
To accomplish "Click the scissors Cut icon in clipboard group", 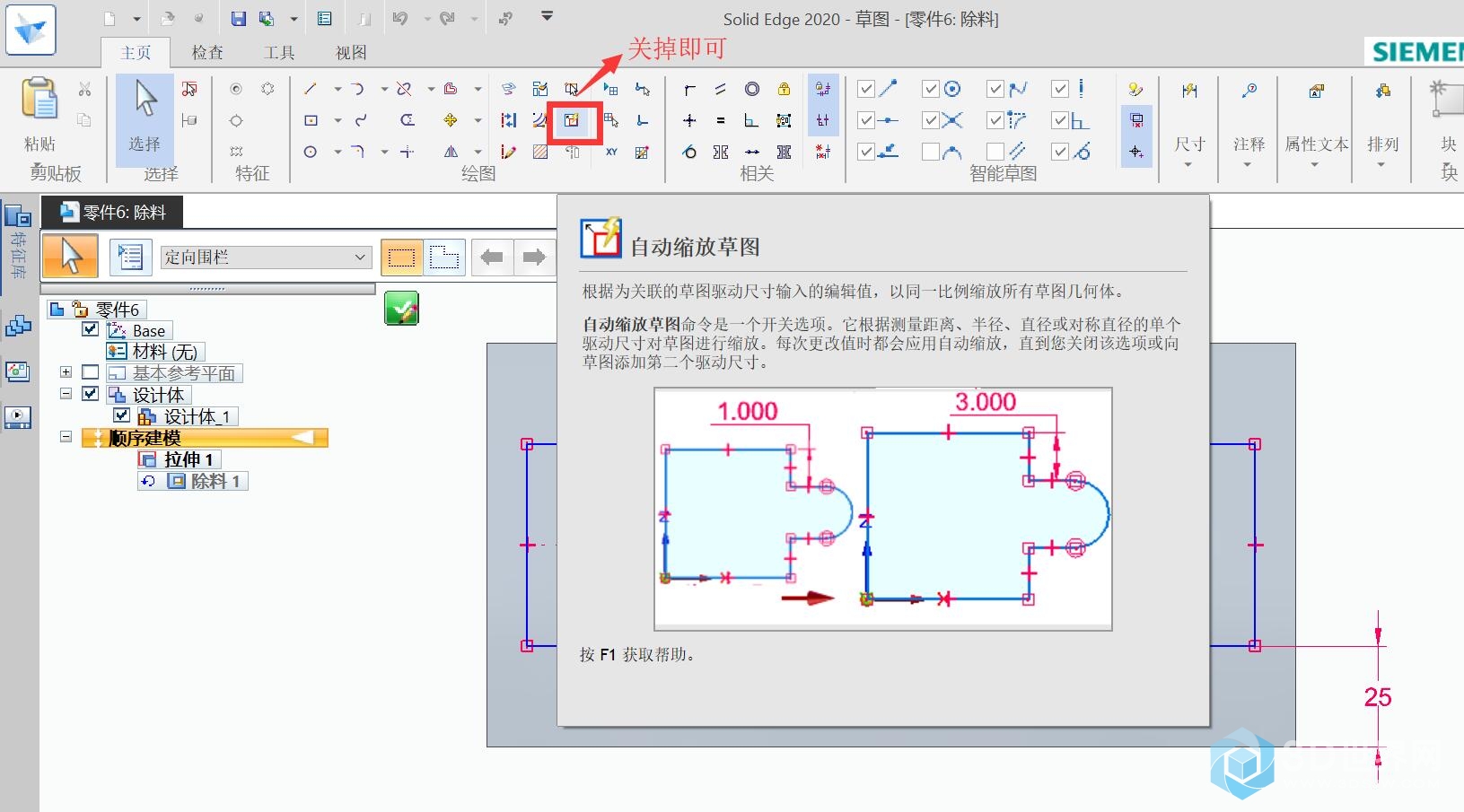I will pyautogui.click(x=84, y=89).
